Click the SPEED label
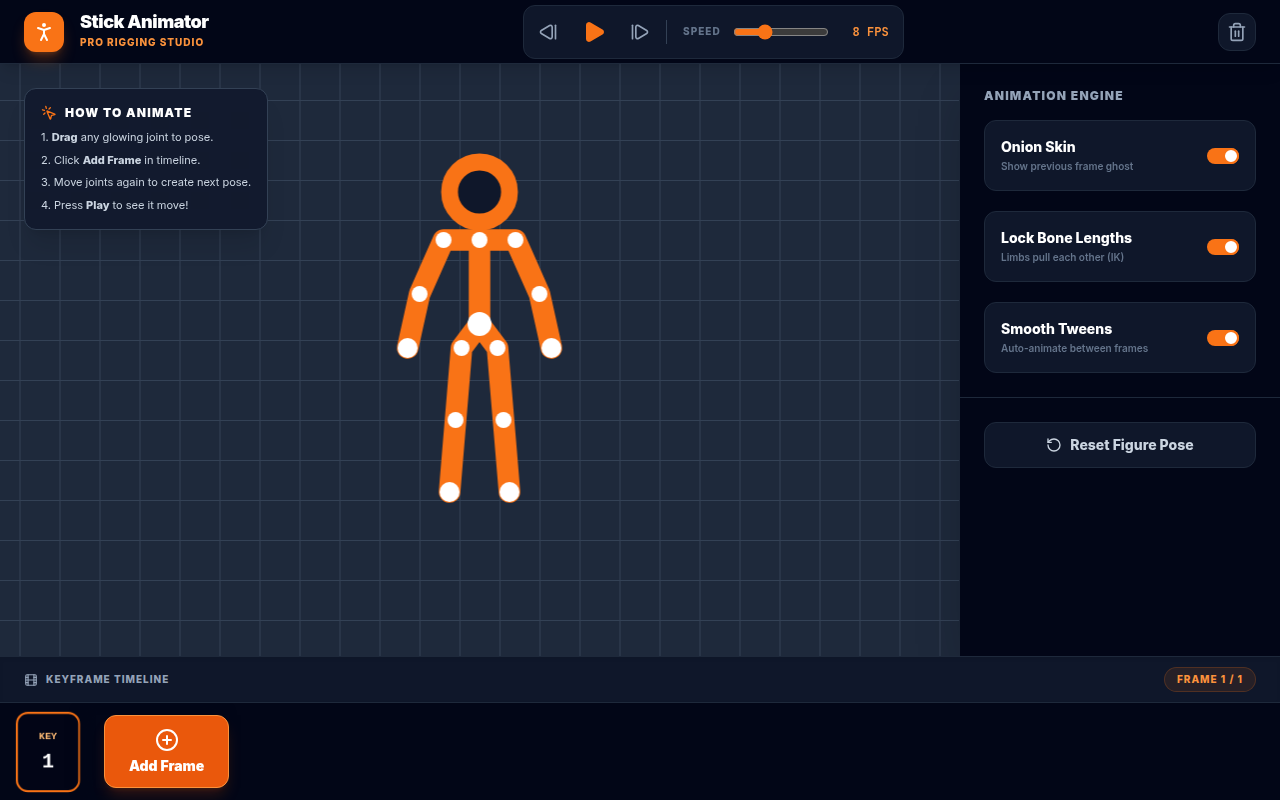1280x800 pixels. click(702, 32)
